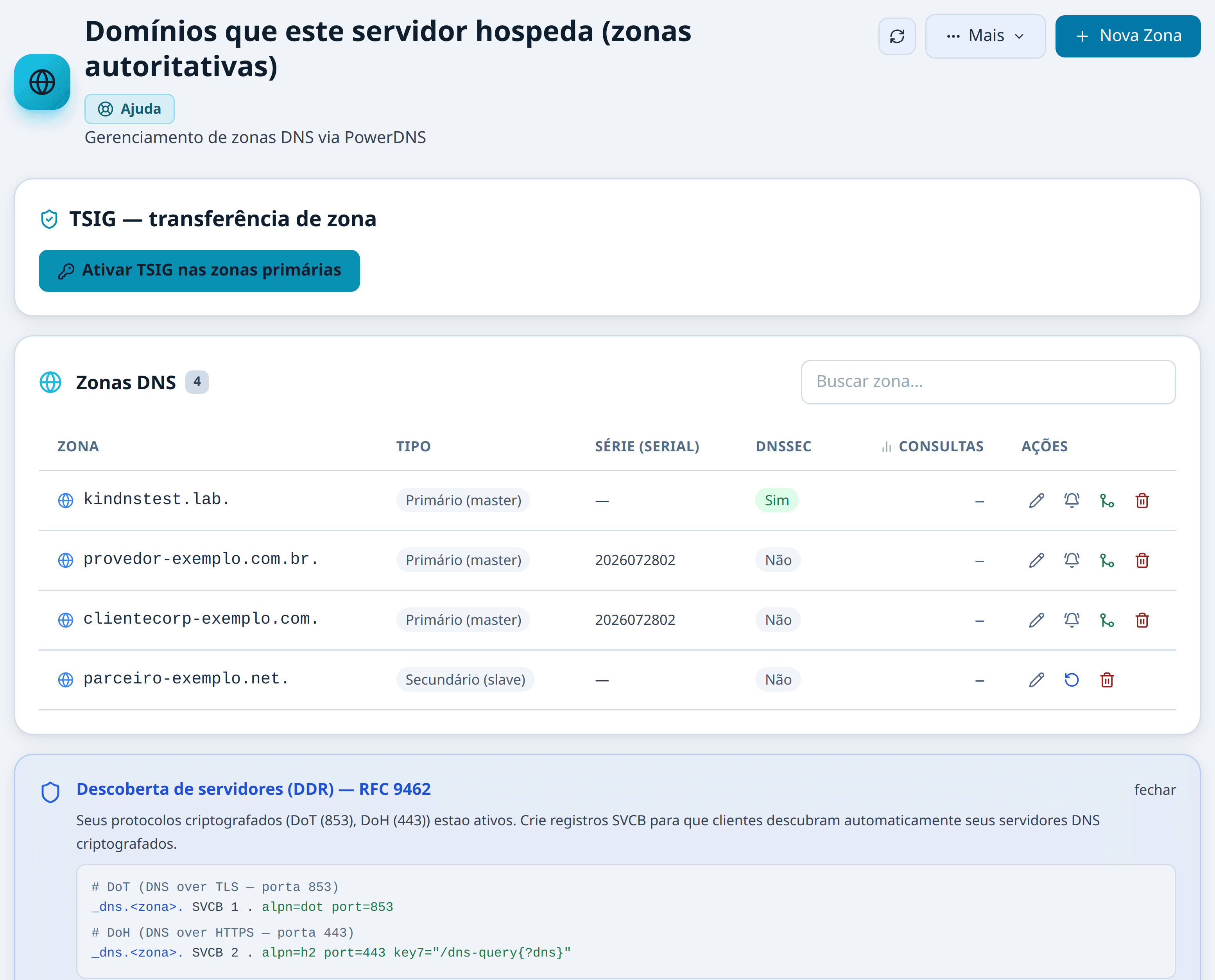1215x980 pixels.
Task: Click Não DNSSEC badge for provedor-exemplo.com.br.
Action: pos(778,560)
